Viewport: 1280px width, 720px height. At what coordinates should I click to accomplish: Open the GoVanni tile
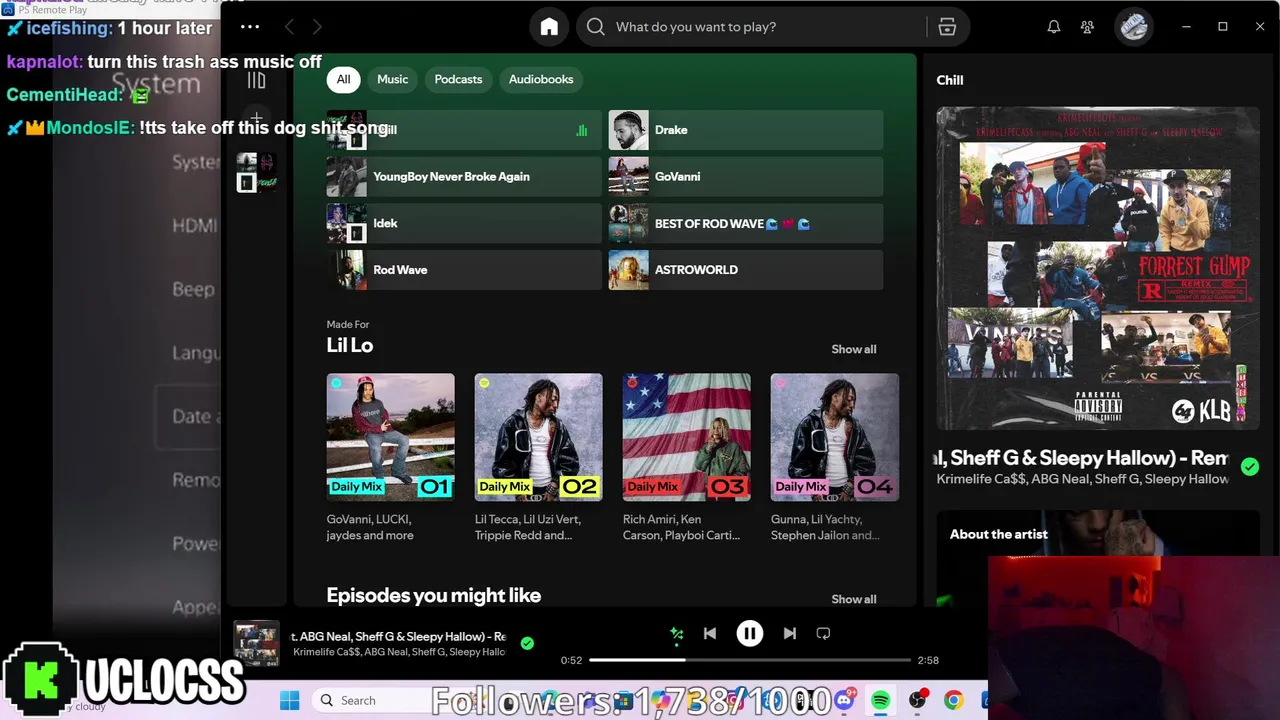coord(746,177)
